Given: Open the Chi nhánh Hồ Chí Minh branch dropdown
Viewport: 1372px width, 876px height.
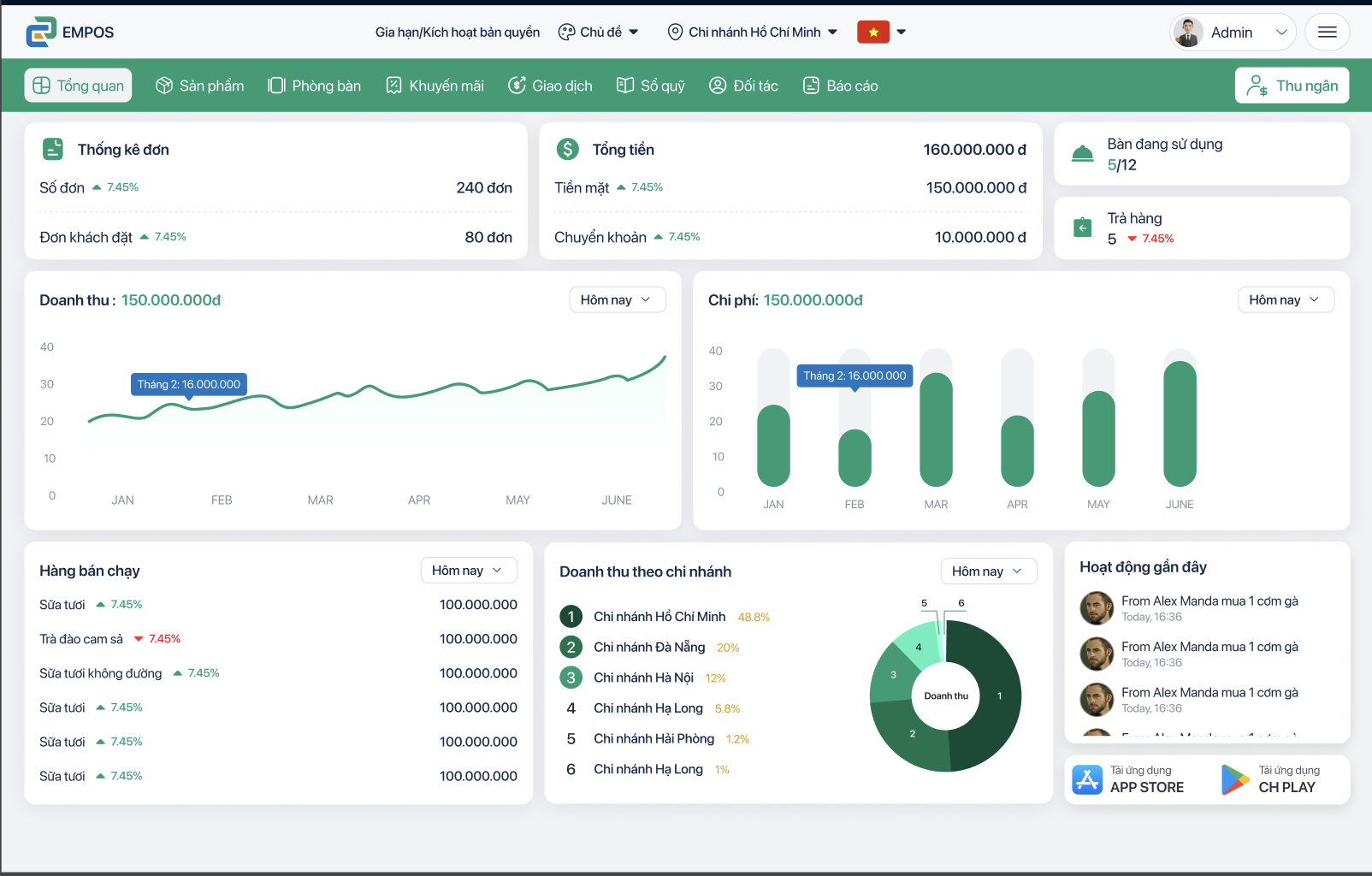Looking at the screenshot, I should (753, 33).
